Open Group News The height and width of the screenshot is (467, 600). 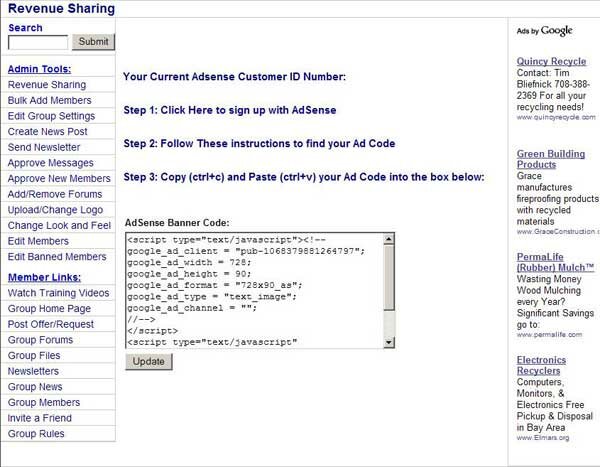click(35, 387)
